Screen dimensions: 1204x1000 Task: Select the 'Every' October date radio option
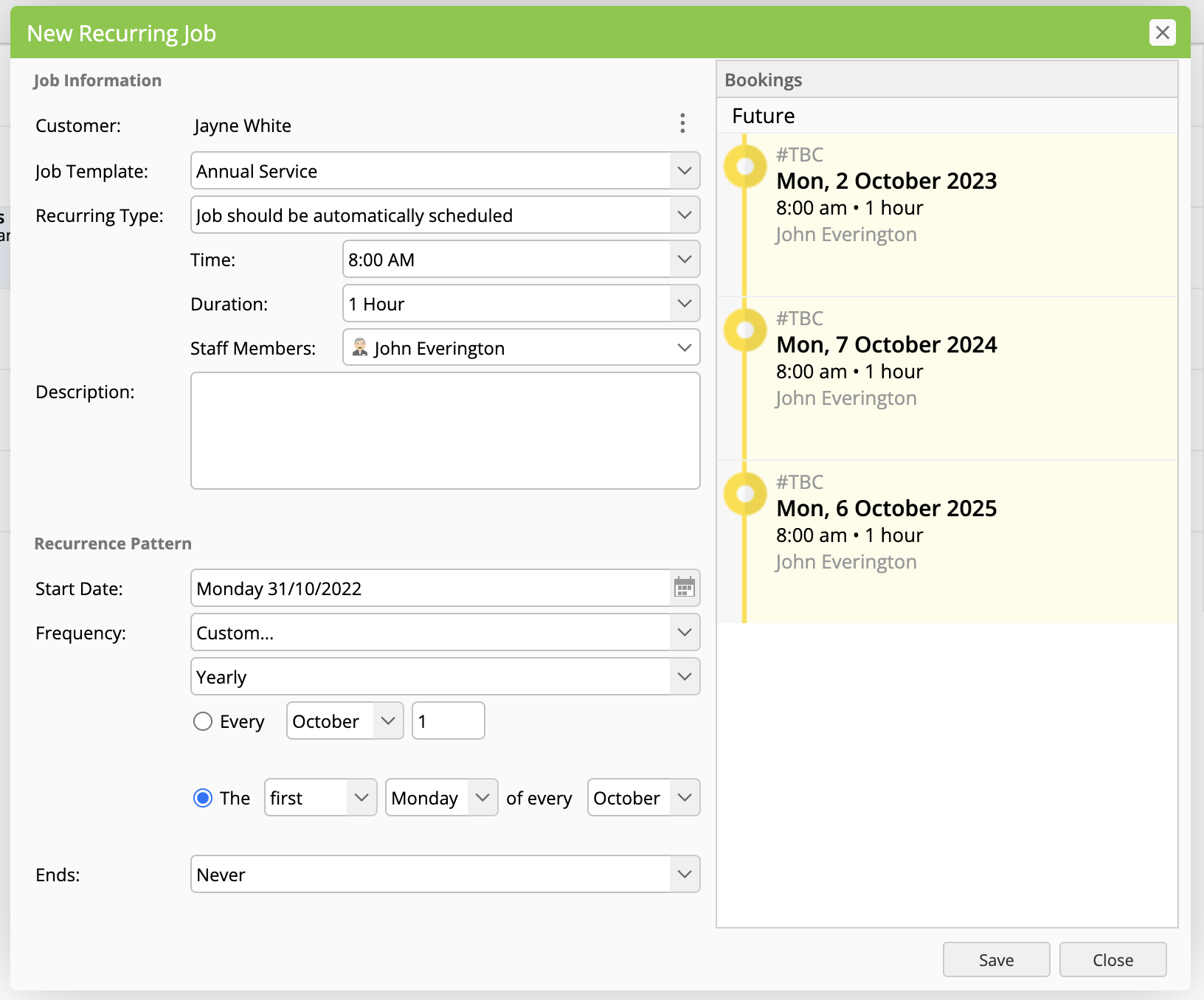click(203, 721)
